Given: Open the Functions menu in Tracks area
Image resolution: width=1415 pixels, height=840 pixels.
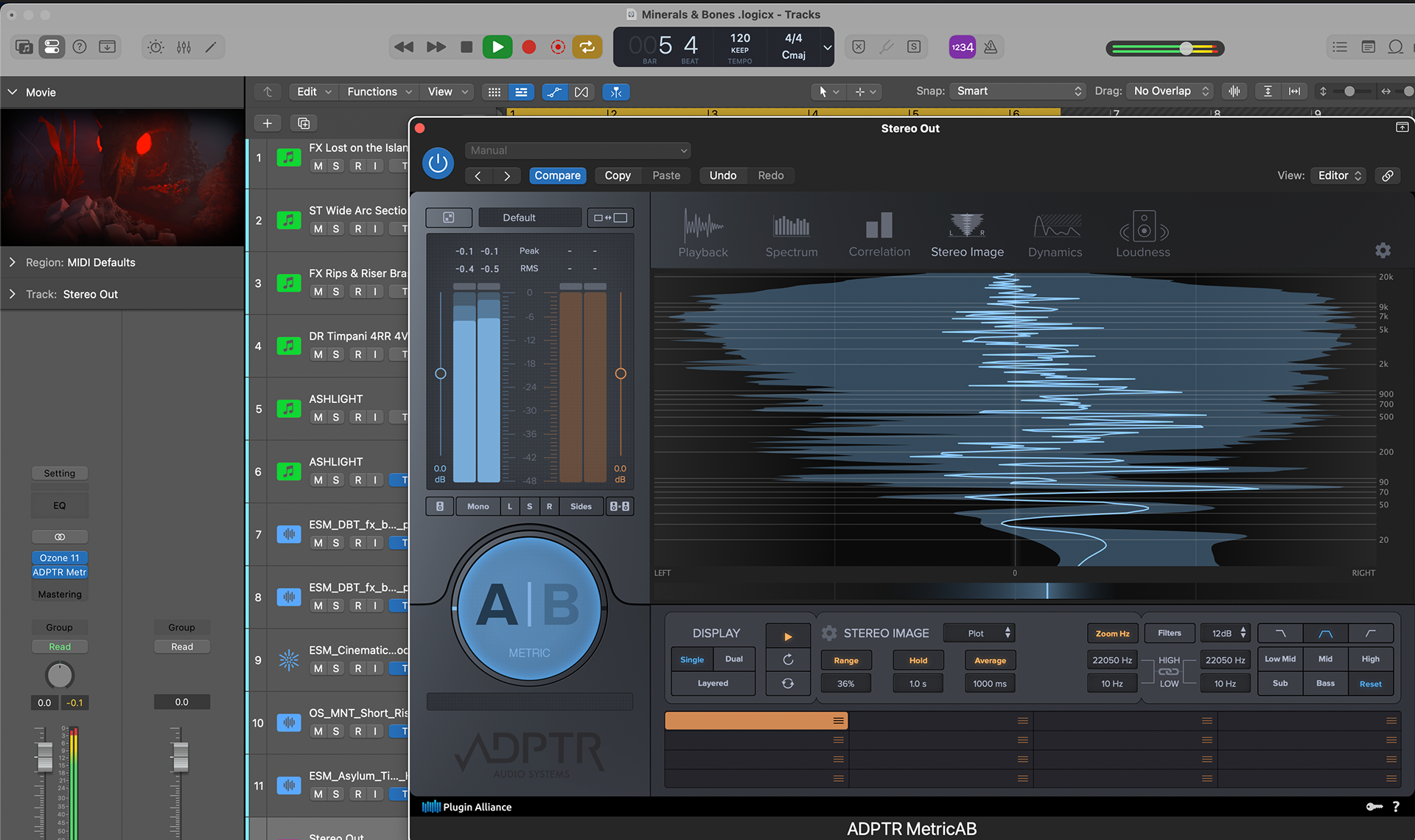Looking at the screenshot, I should [x=379, y=91].
